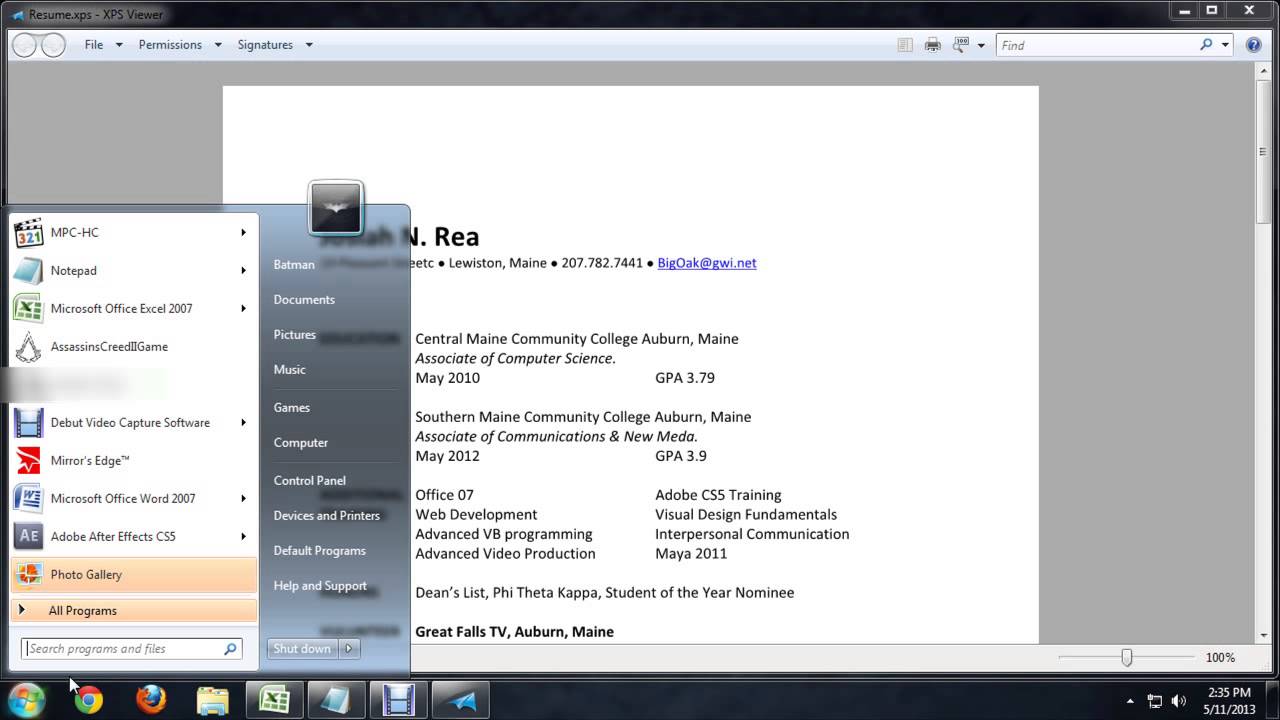Image resolution: width=1280 pixels, height=720 pixels.
Task: Open Default Programs
Action: [x=320, y=550]
